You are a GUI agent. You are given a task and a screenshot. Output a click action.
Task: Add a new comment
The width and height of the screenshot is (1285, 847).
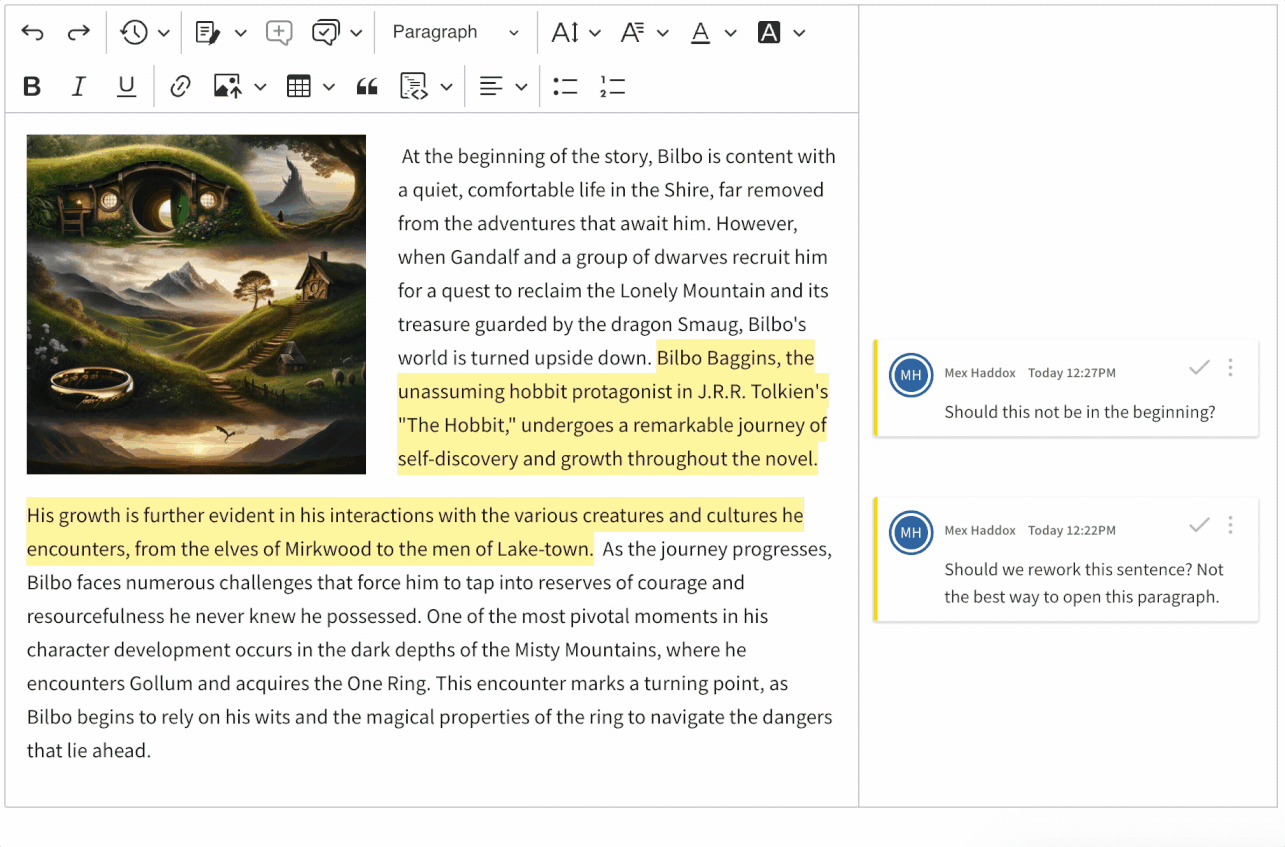(x=279, y=33)
